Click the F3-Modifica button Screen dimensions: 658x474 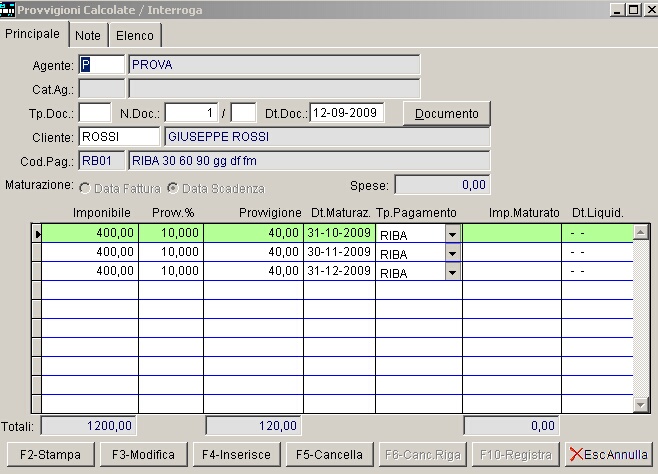pos(144,455)
